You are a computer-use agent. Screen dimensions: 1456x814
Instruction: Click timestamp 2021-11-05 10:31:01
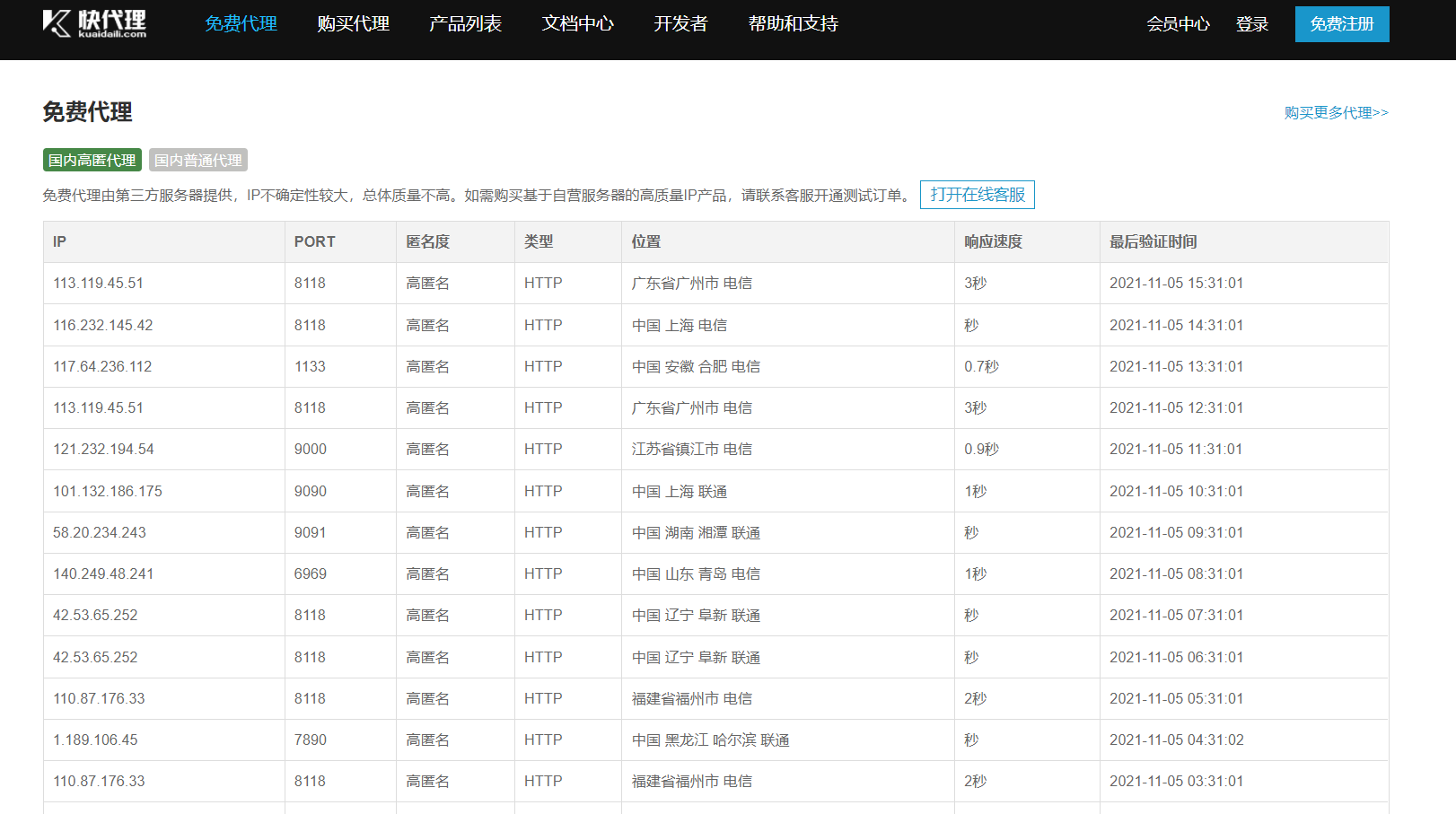point(1176,491)
